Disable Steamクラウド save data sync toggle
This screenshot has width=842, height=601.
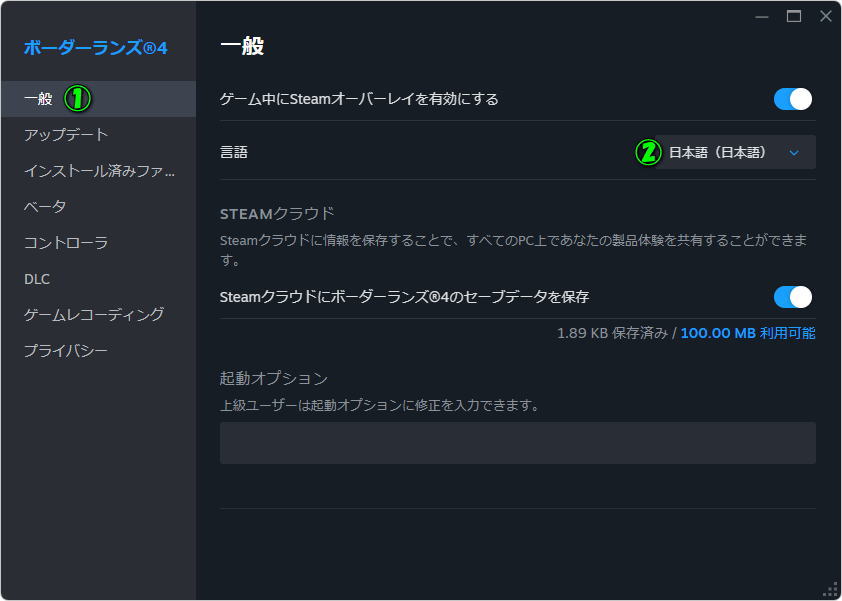click(793, 297)
